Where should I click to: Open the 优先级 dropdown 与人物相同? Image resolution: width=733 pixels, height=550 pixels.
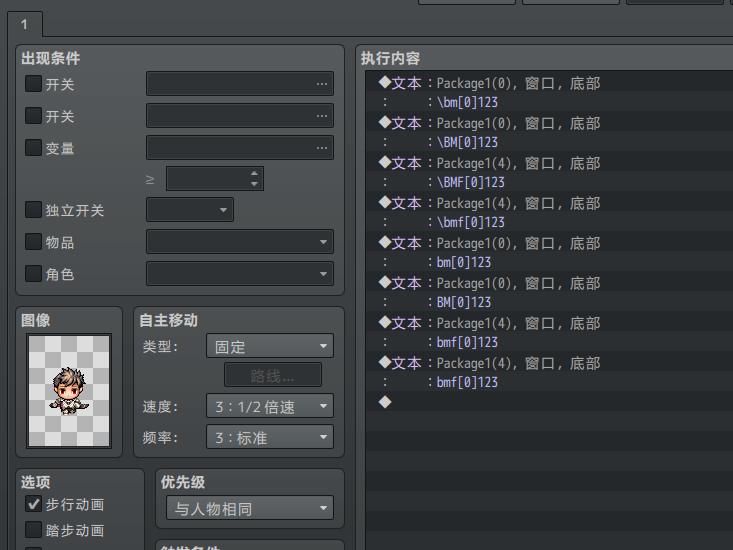250,508
